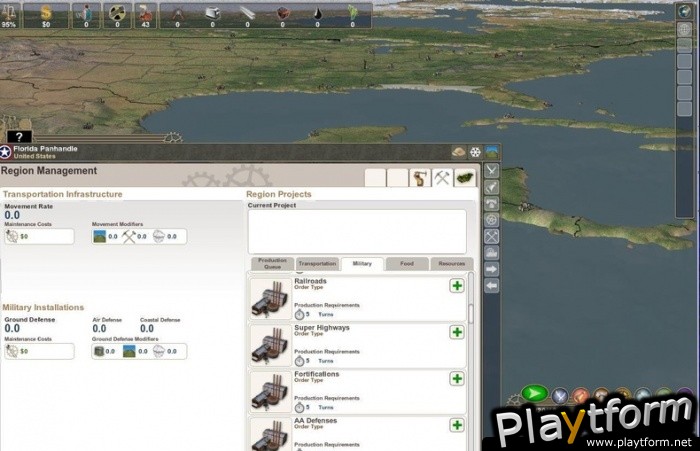The width and height of the screenshot is (700, 451).
Task: Select the crossed swords sidebar button
Action: coord(492,170)
